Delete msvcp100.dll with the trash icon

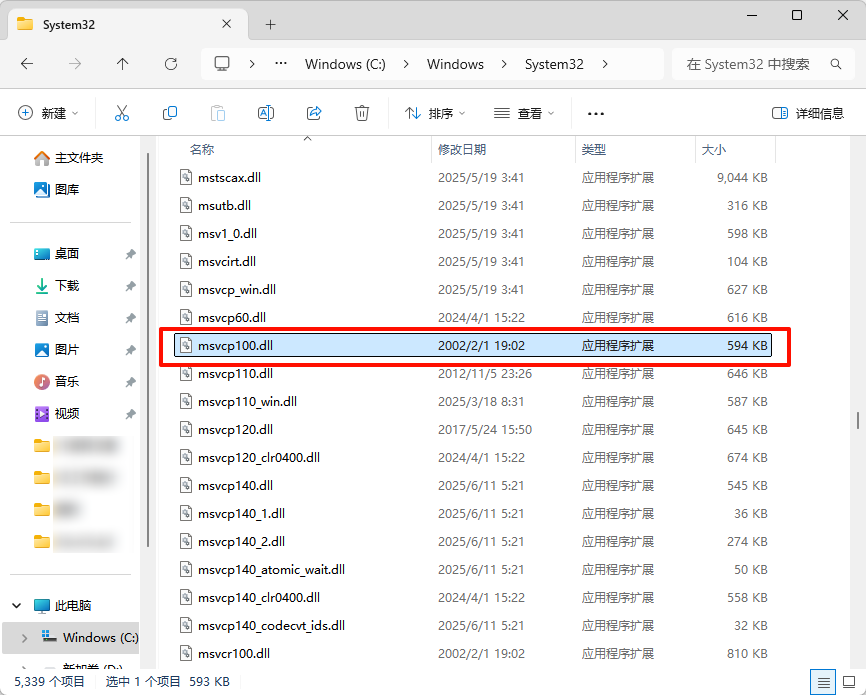[x=361, y=112]
